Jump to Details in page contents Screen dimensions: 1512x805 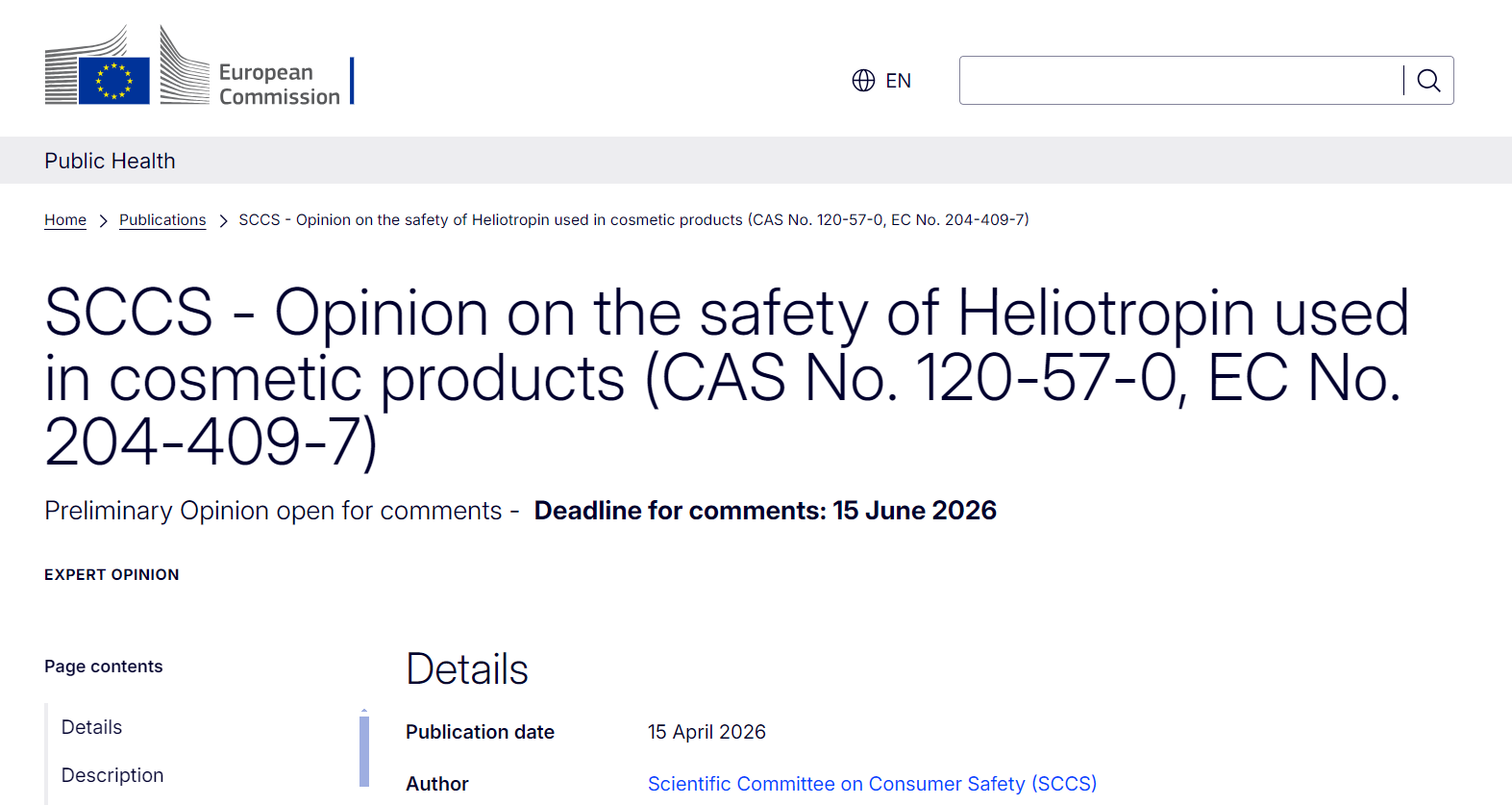(x=92, y=727)
